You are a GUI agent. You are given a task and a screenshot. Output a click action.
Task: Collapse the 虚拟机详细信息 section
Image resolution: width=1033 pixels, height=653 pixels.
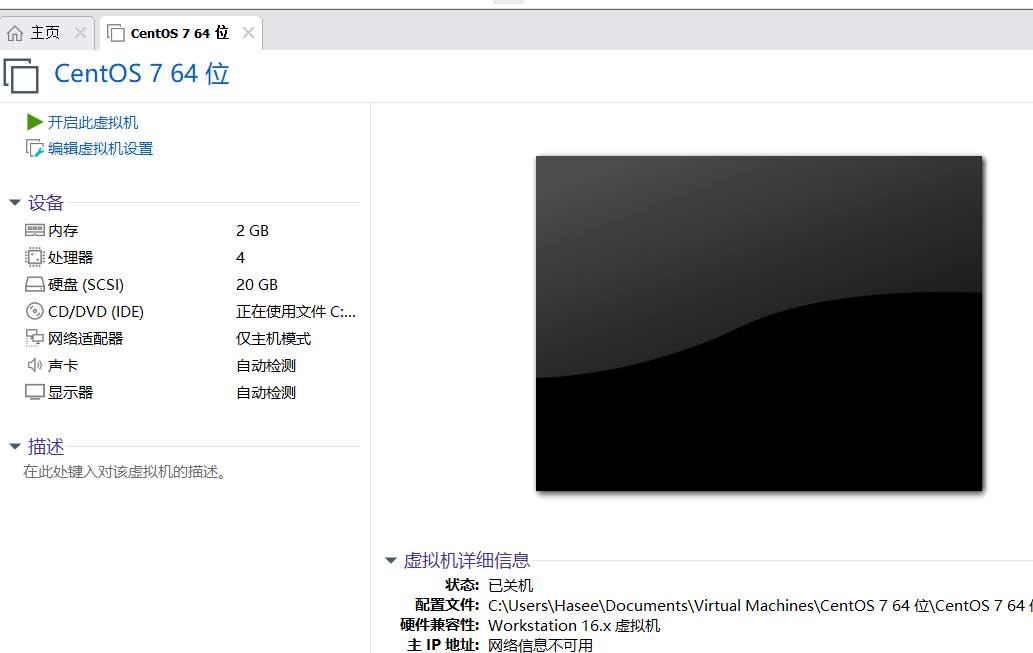[391, 560]
